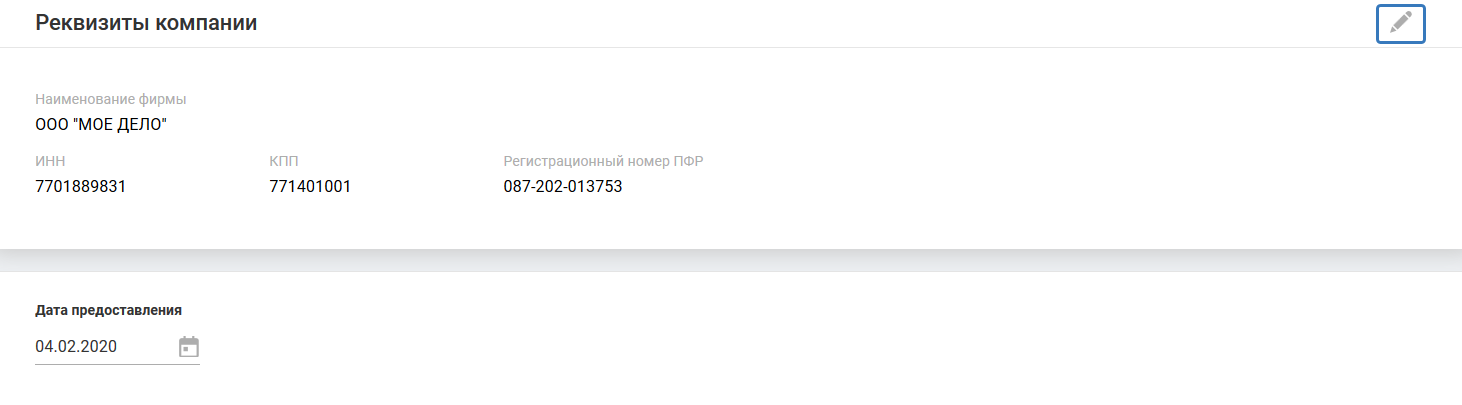Click blank space right of company name

tap(800, 125)
